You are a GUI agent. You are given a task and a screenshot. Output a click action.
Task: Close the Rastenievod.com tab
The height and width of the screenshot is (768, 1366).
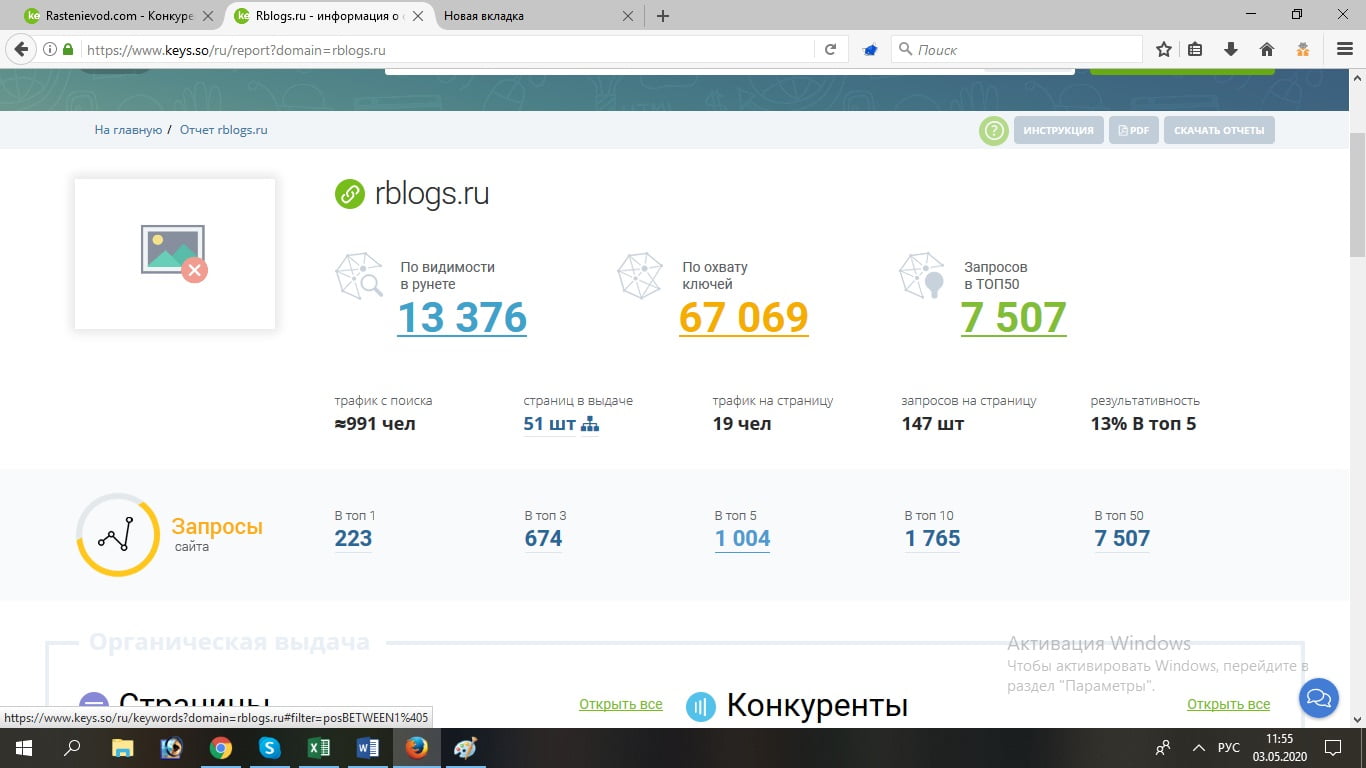pos(208,16)
